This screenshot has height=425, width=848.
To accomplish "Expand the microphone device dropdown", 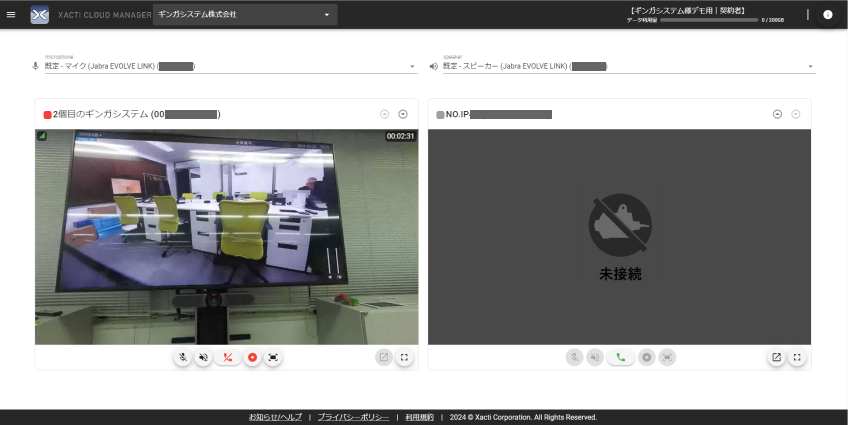I will click(412, 67).
